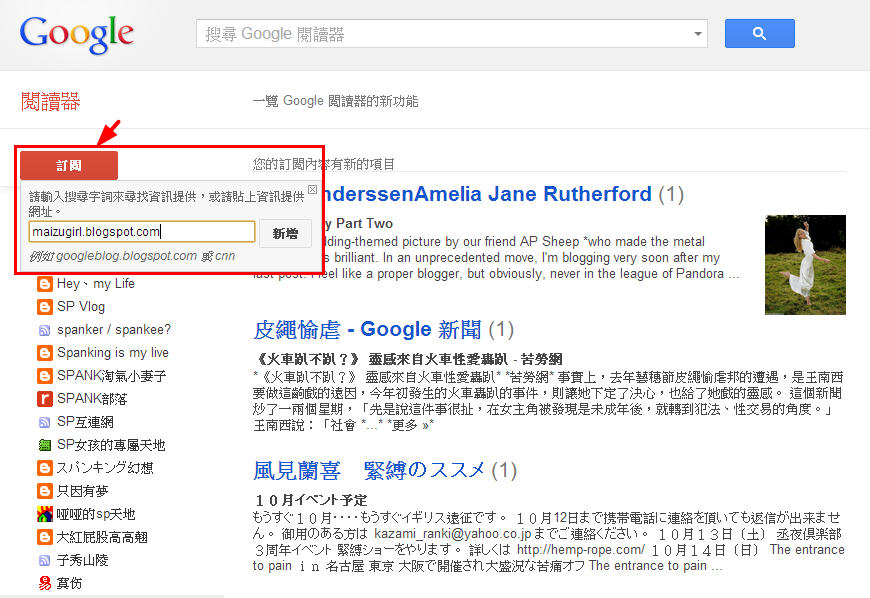This screenshot has width=870, height=598.
Task: Click the Google logo
Action: tap(77, 34)
